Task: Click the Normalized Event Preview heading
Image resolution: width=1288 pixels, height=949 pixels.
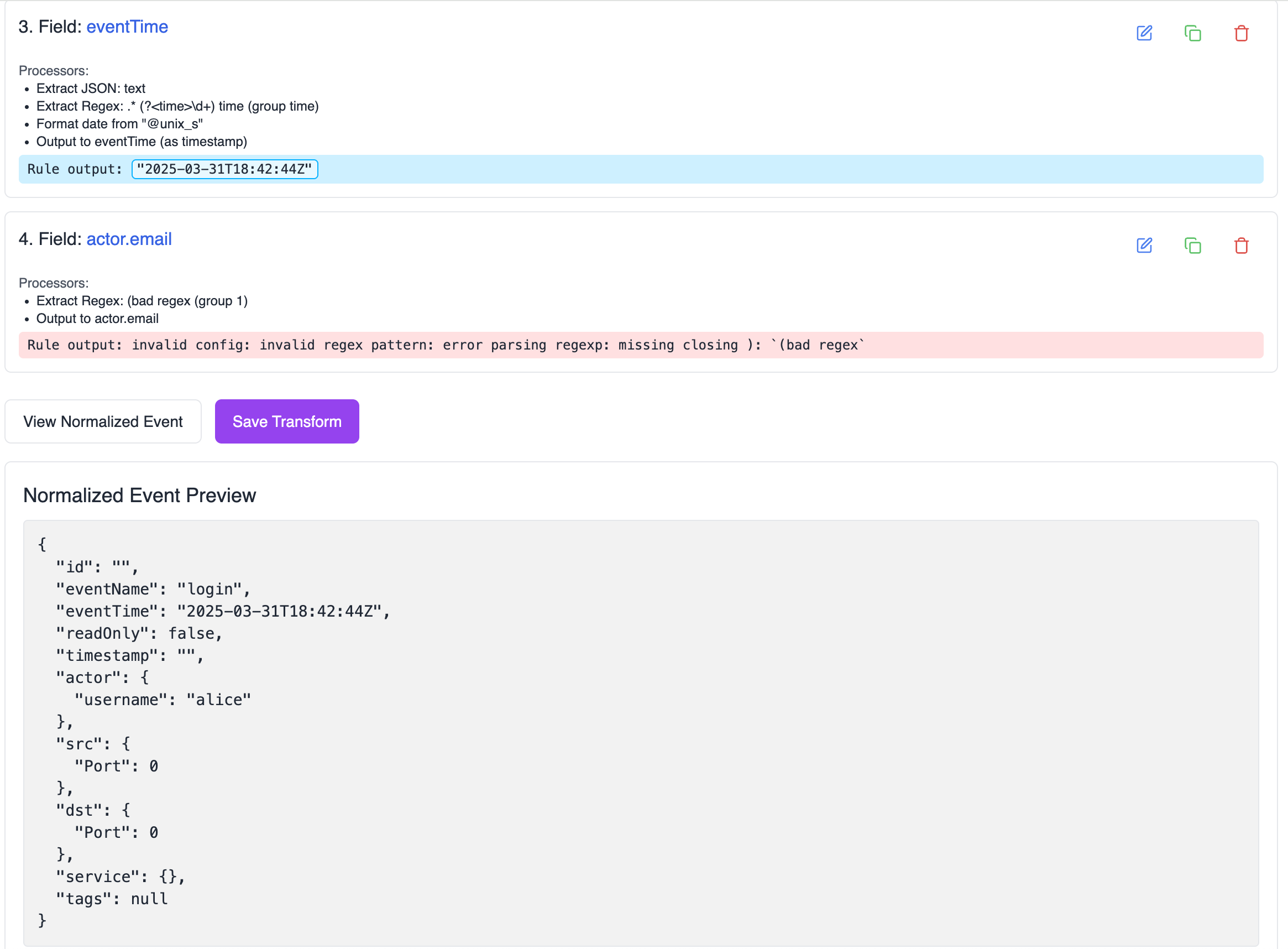Action: pyautogui.click(x=139, y=495)
